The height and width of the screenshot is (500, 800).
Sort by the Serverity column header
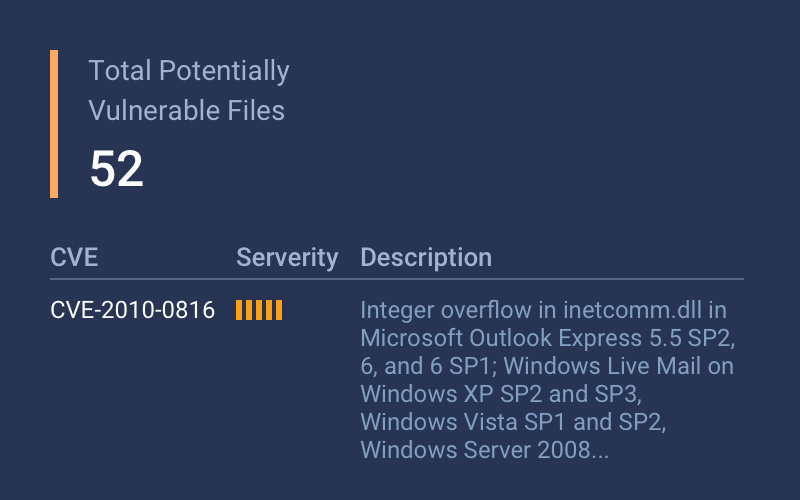point(287,257)
